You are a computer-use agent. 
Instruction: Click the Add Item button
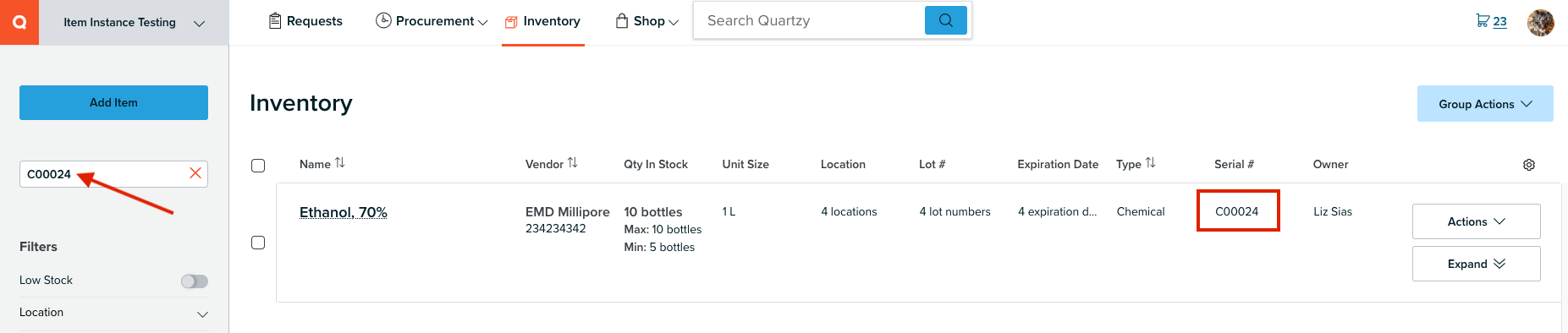point(113,102)
